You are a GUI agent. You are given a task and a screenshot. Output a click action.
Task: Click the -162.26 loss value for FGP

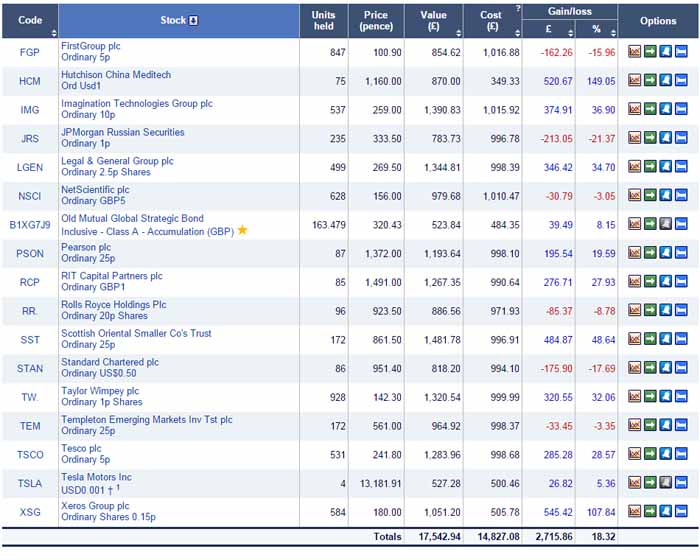556,53
